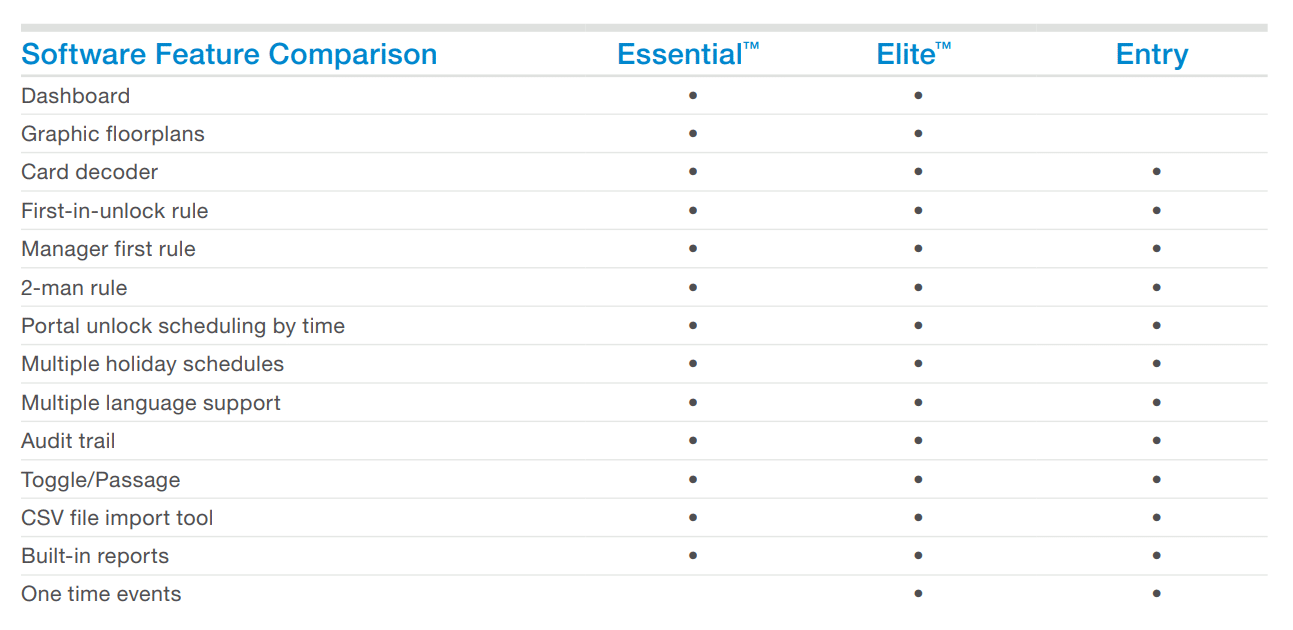
Task: Click the Toggle/Passage feature label
Action: point(101,480)
